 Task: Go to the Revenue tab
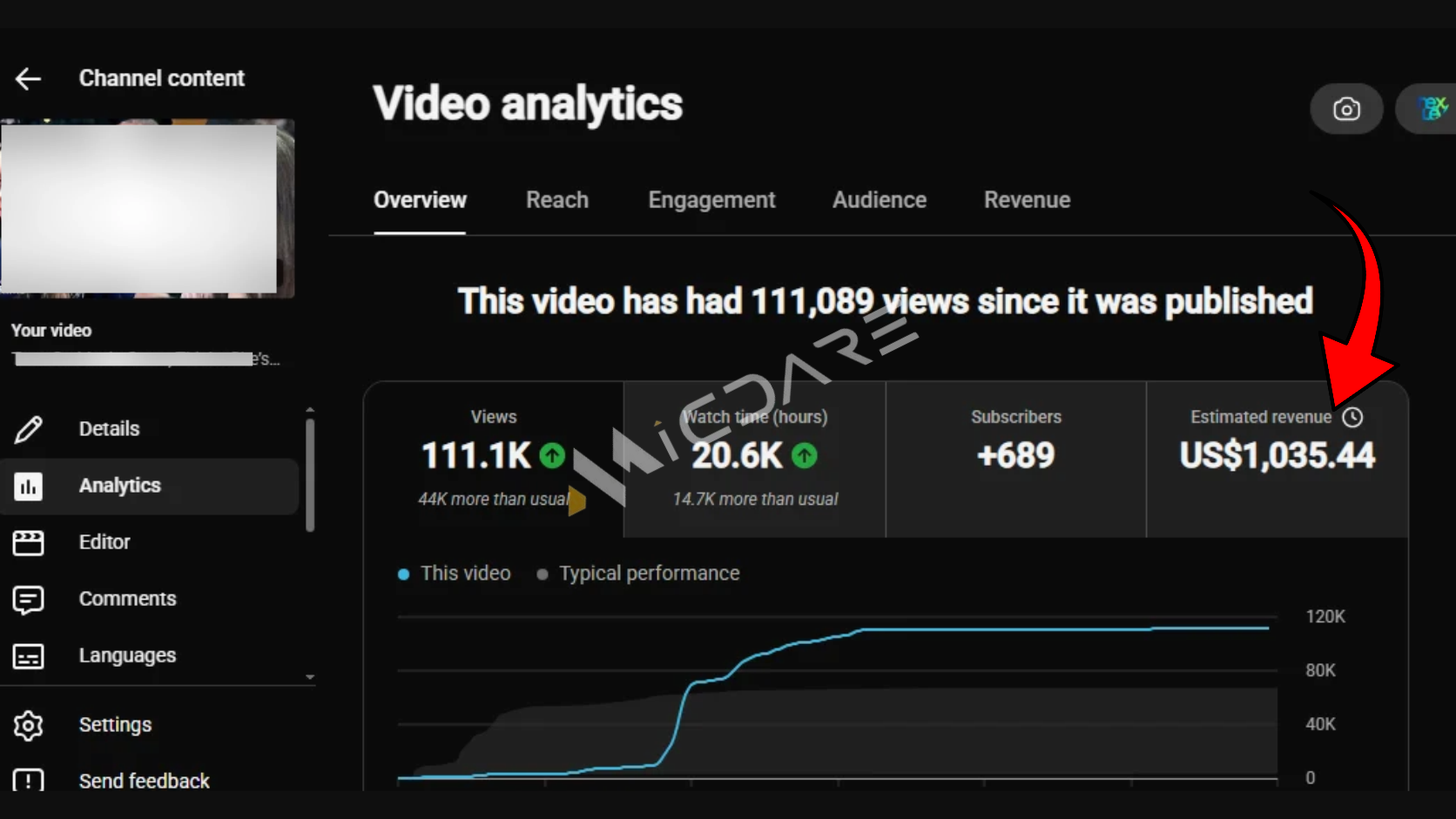pos(1028,200)
